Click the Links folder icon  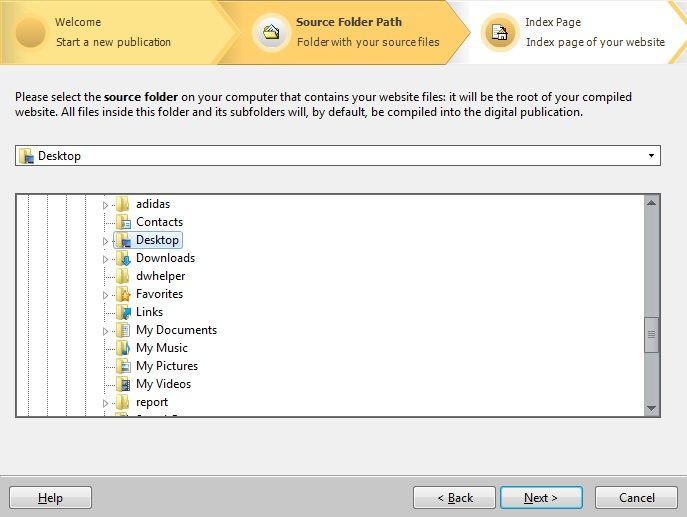pos(123,312)
